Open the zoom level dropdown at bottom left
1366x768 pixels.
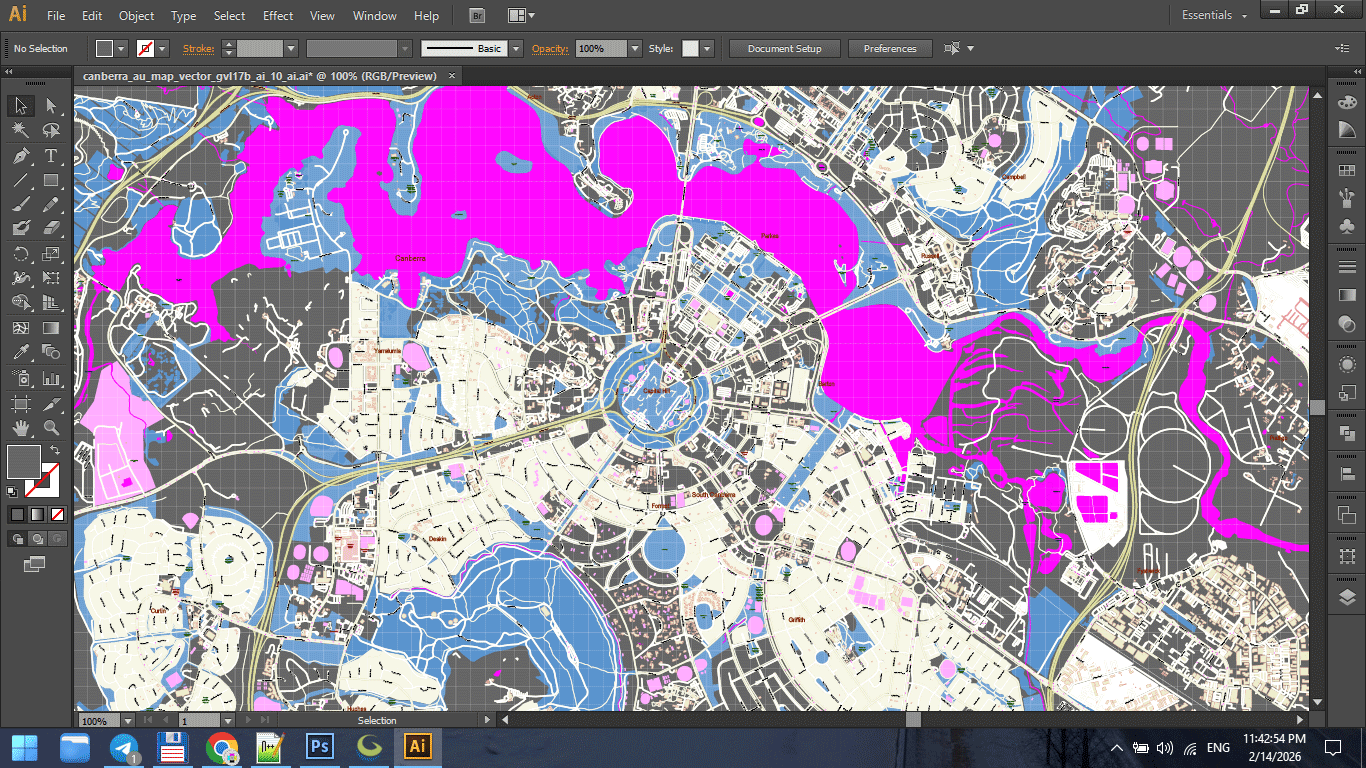point(129,719)
